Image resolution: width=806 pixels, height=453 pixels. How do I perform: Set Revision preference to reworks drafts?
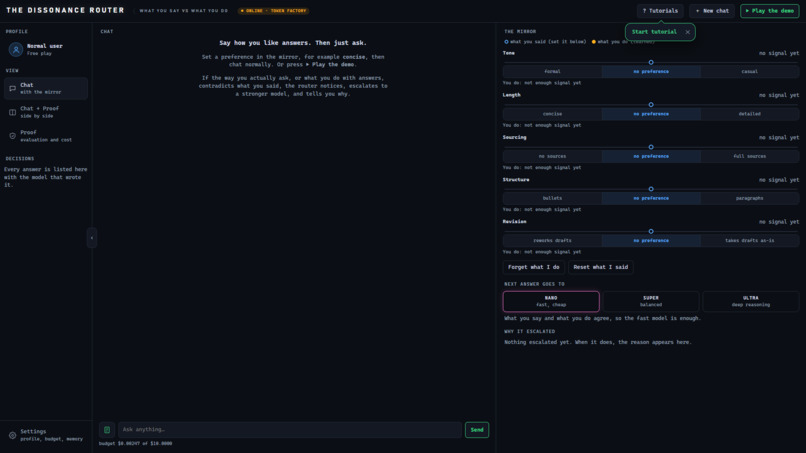[552, 240]
